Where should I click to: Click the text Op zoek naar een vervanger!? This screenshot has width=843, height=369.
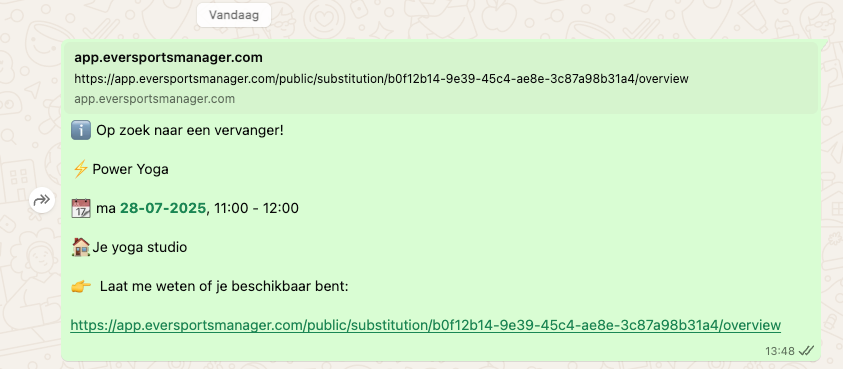[190, 130]
